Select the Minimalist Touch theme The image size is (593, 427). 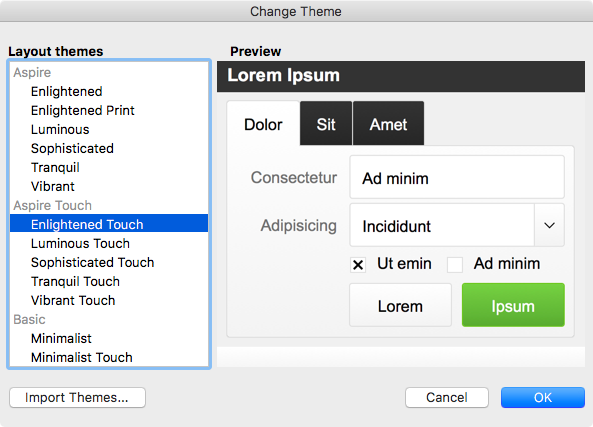(x=109, y=357)
